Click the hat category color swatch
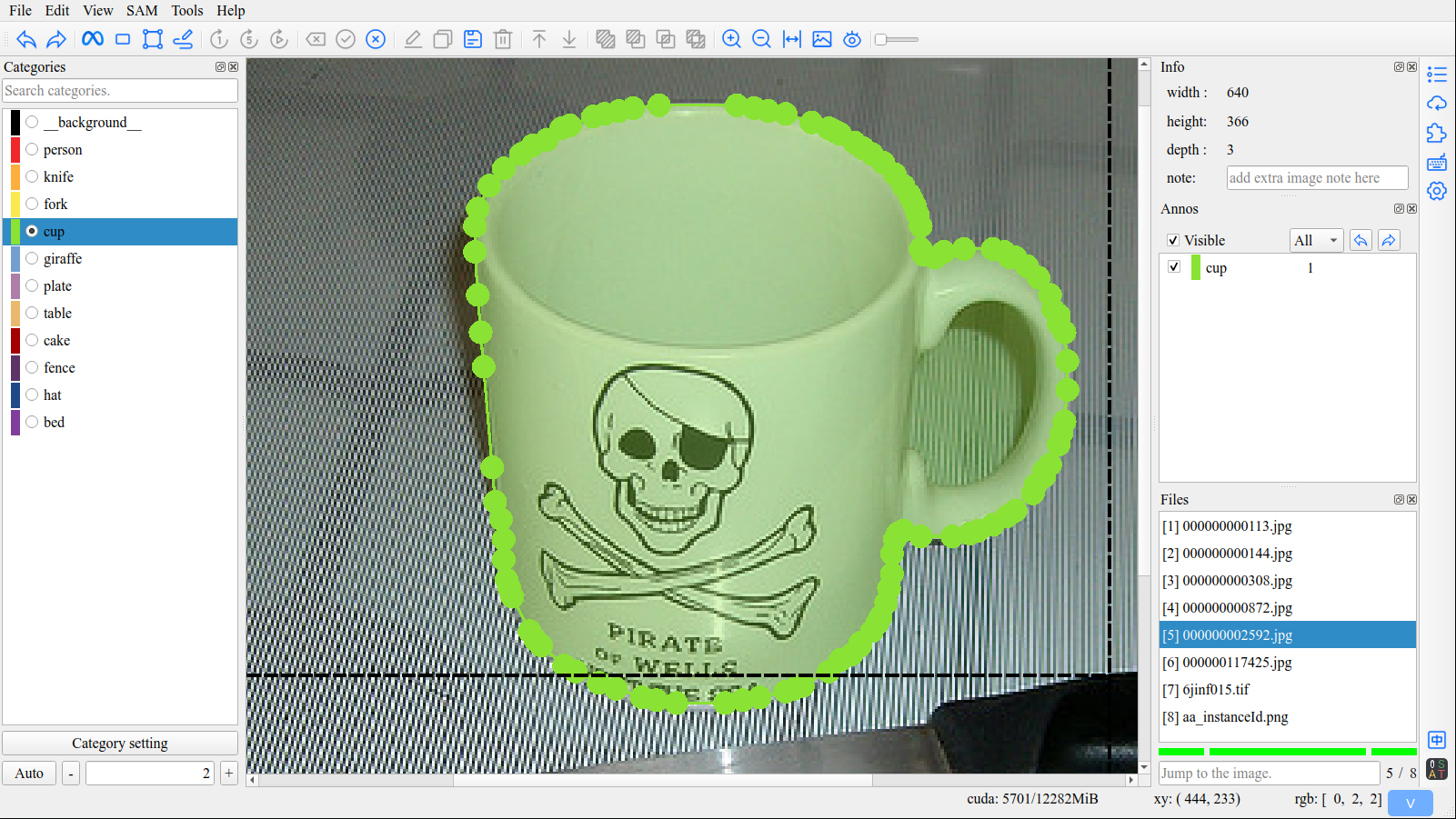This screenshot has width=1456, height=819. (15, 395)
